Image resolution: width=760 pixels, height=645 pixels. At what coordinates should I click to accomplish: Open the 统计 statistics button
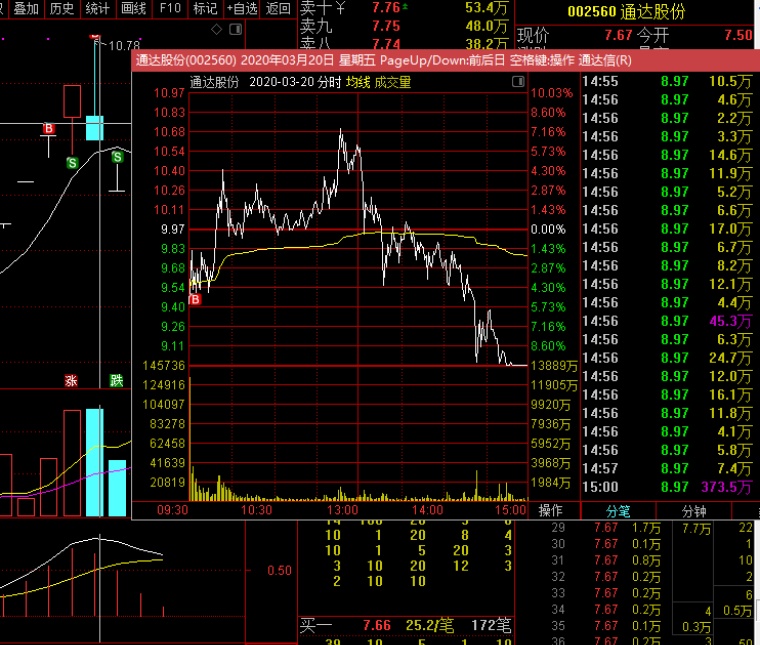pyautogui.click(x=97, y=8)
